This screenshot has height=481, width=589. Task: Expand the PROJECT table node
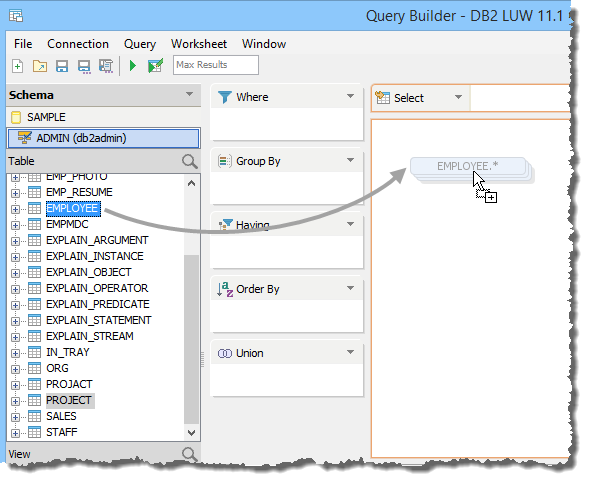[15, 401]
